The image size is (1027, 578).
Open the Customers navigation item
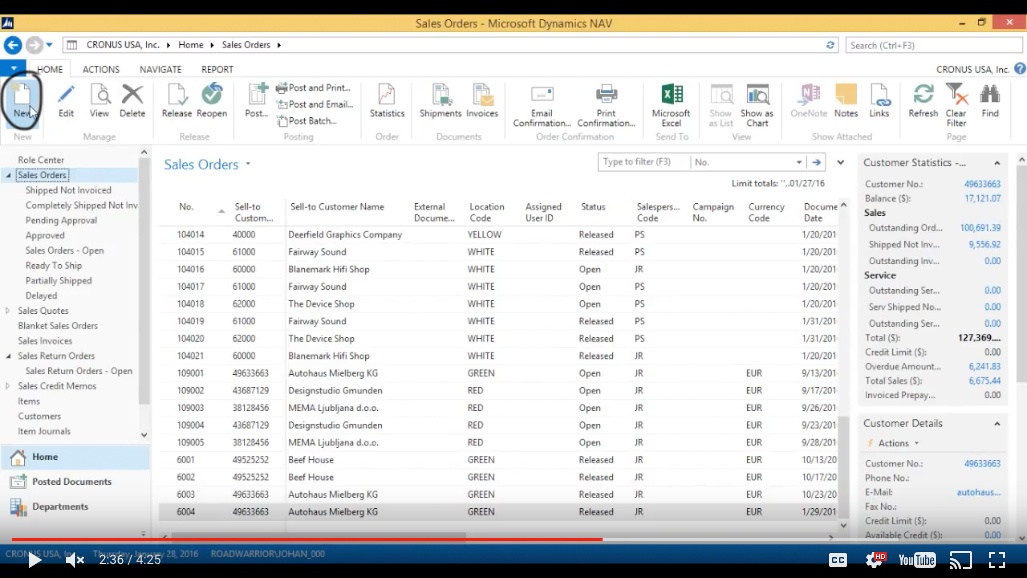(39, 416)
